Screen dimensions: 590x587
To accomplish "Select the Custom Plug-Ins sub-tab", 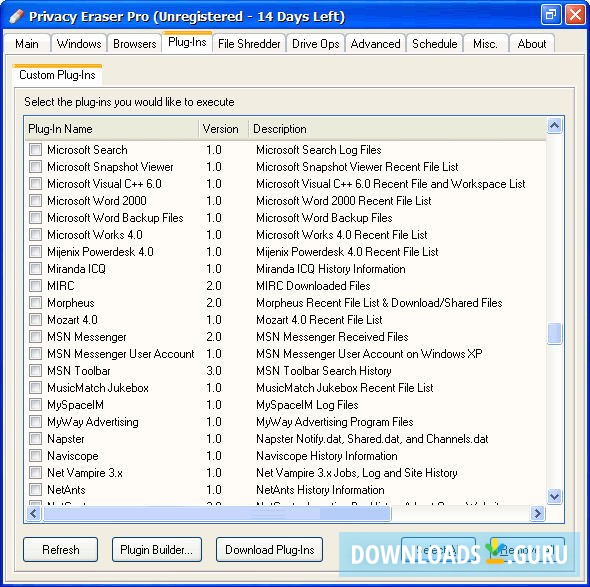I will [x=57, y=75].
